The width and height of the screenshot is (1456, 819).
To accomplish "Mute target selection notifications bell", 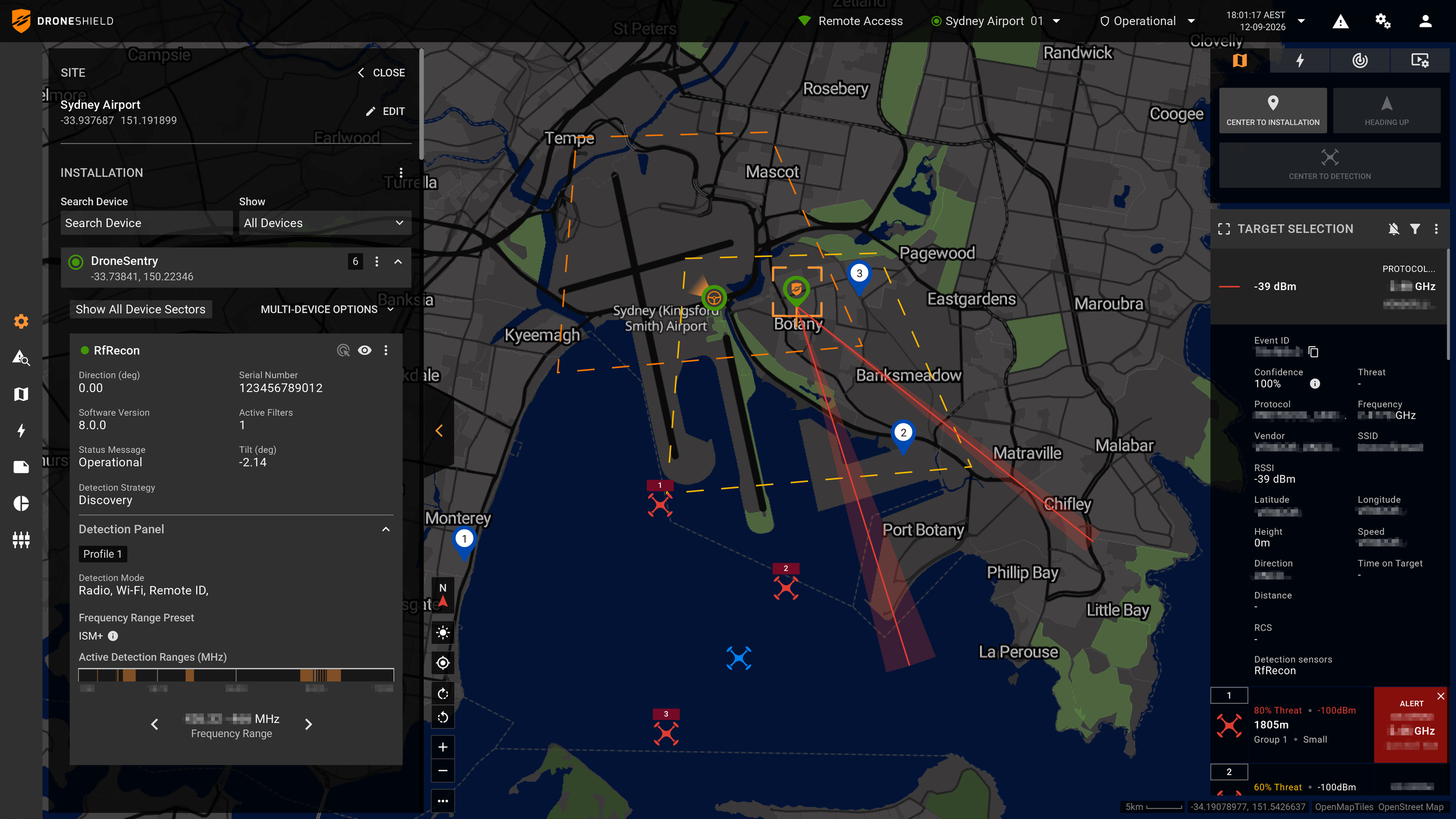I will 1393,229.
